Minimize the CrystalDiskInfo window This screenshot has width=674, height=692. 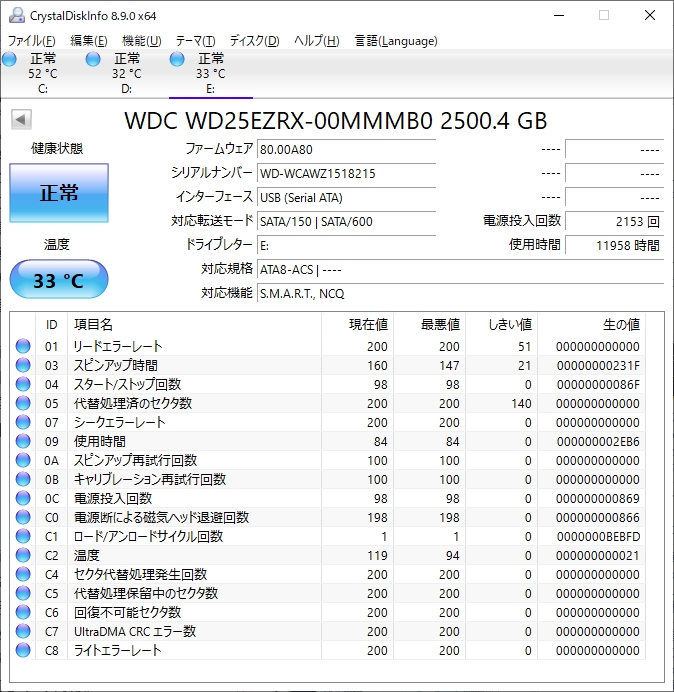coord(559,15)
